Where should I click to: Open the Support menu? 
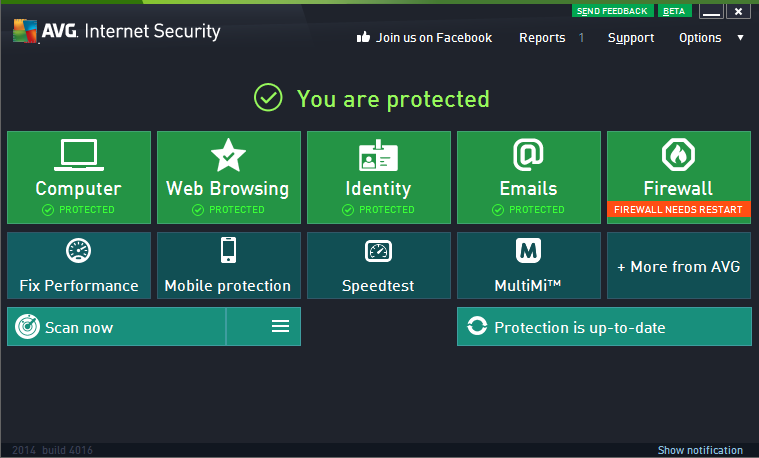coord(631,38)
